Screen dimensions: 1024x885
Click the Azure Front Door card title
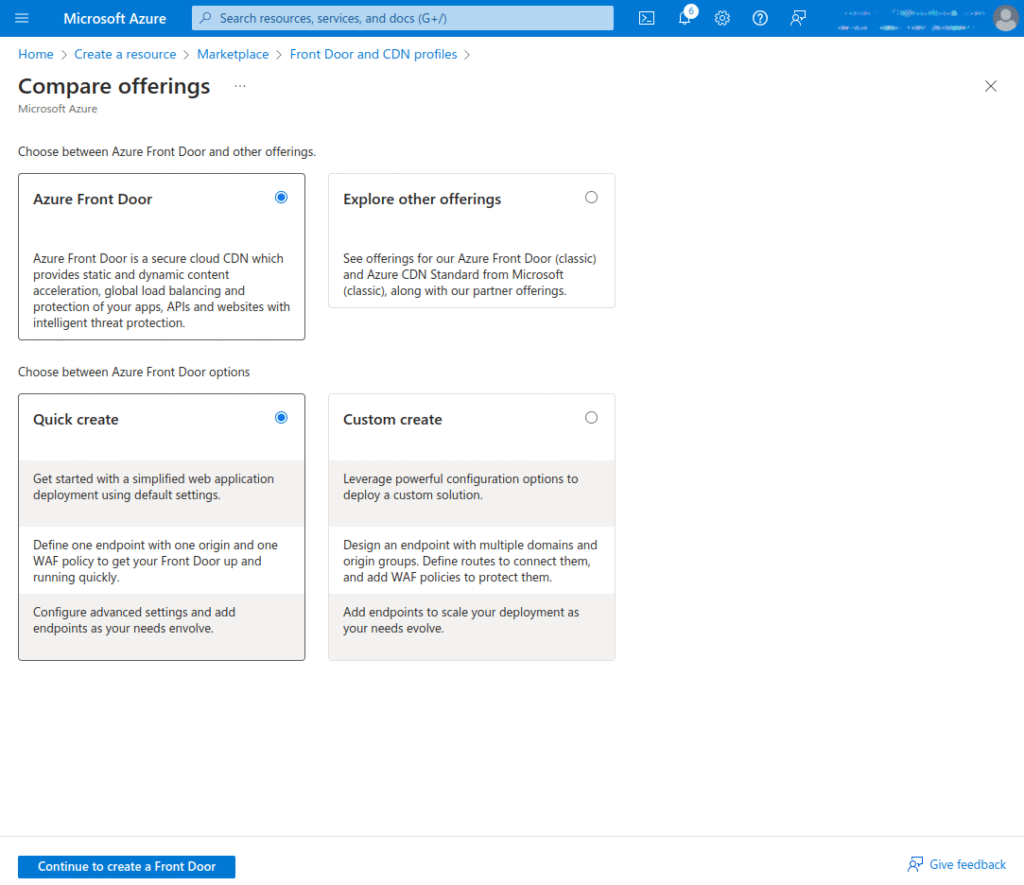click(x=93, y=199)
